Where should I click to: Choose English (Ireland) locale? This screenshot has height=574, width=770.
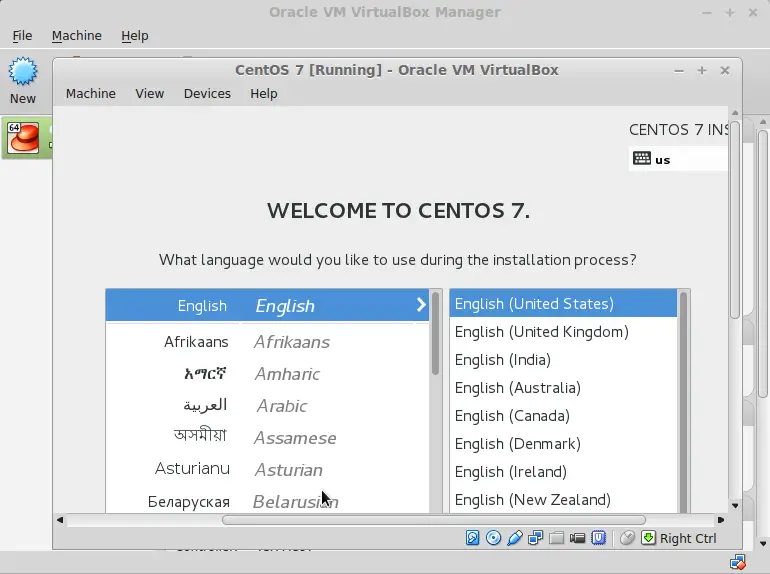coord(563,472)
